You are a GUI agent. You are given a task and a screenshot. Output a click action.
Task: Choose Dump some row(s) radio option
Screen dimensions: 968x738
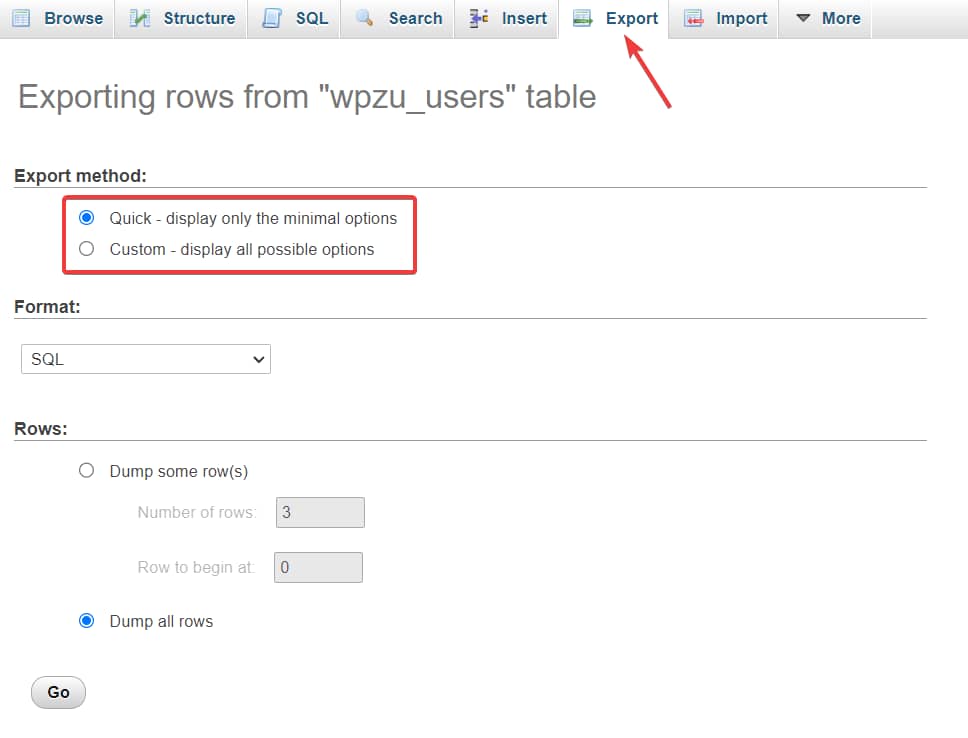(86, 471)
